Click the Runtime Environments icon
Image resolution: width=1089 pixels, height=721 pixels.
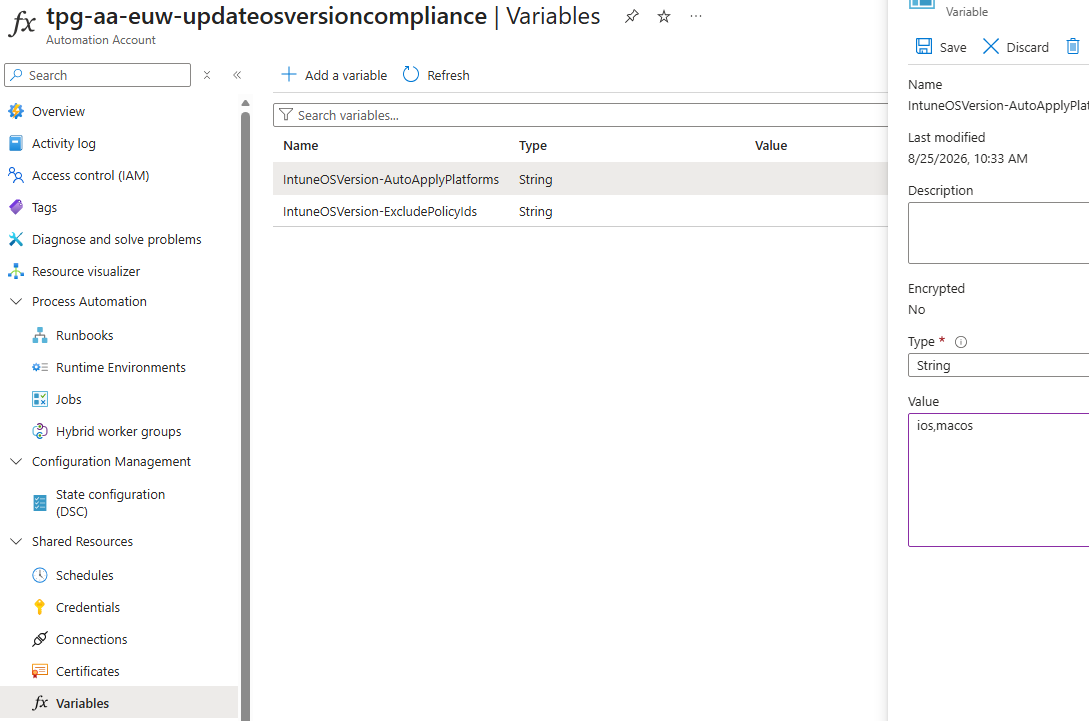40,367
